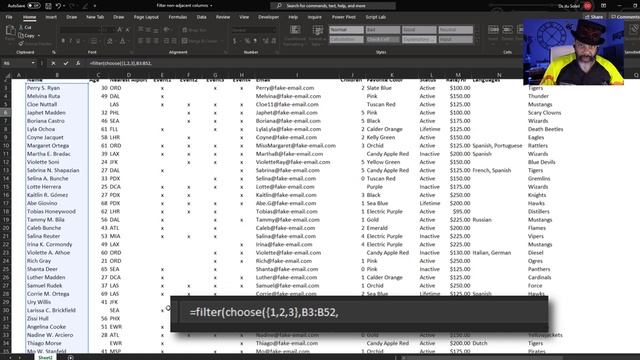Toggle Wrap Text
Screen dimensions: 640x360
pyautogui.click(x=194, y=30)
